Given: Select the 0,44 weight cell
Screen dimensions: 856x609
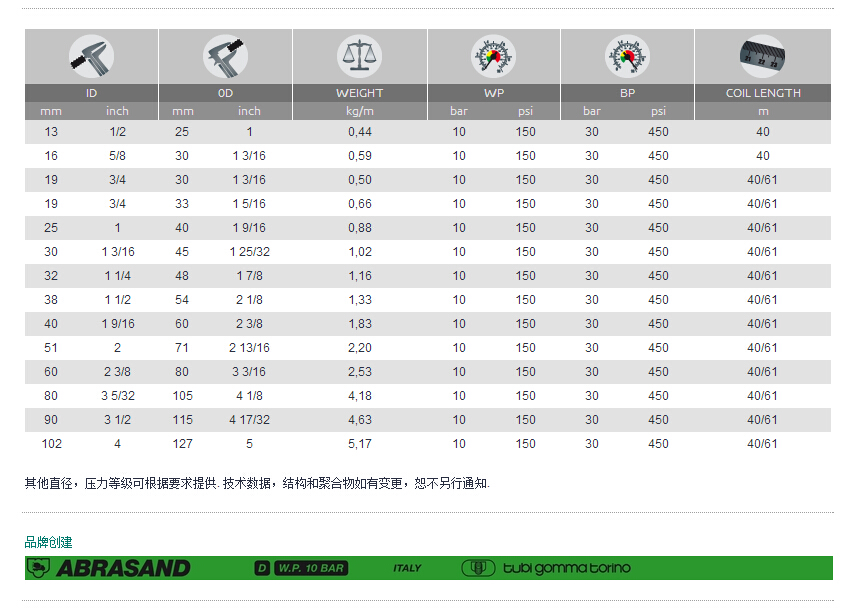Looking at the screenshot, I should coord(359,132).
